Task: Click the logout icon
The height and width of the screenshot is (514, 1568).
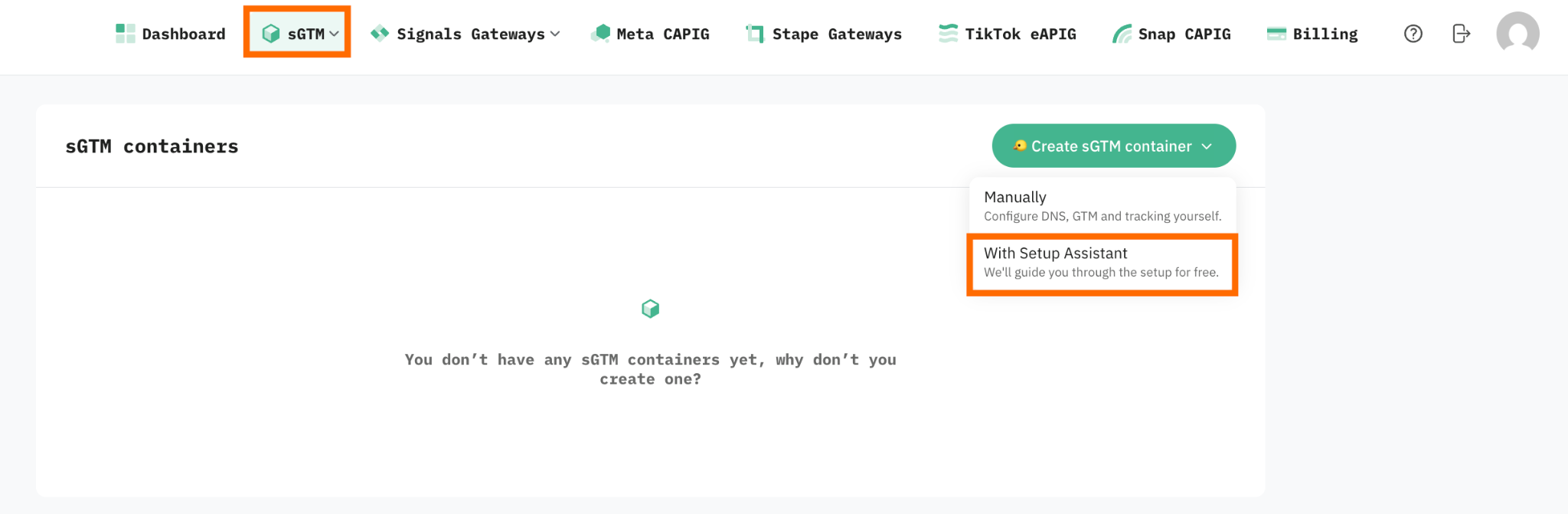Action: click(1462, 34)
